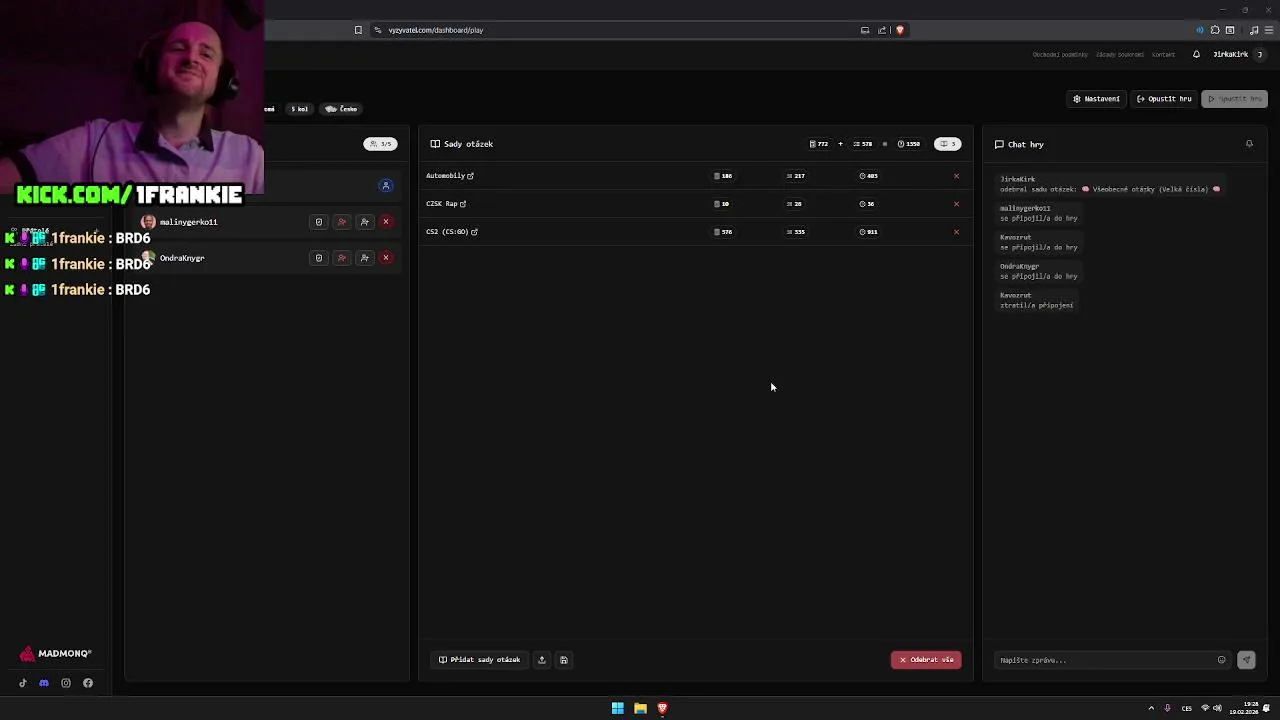Remove the CS2 (CS:GO) question set

(x=956, y=232)
